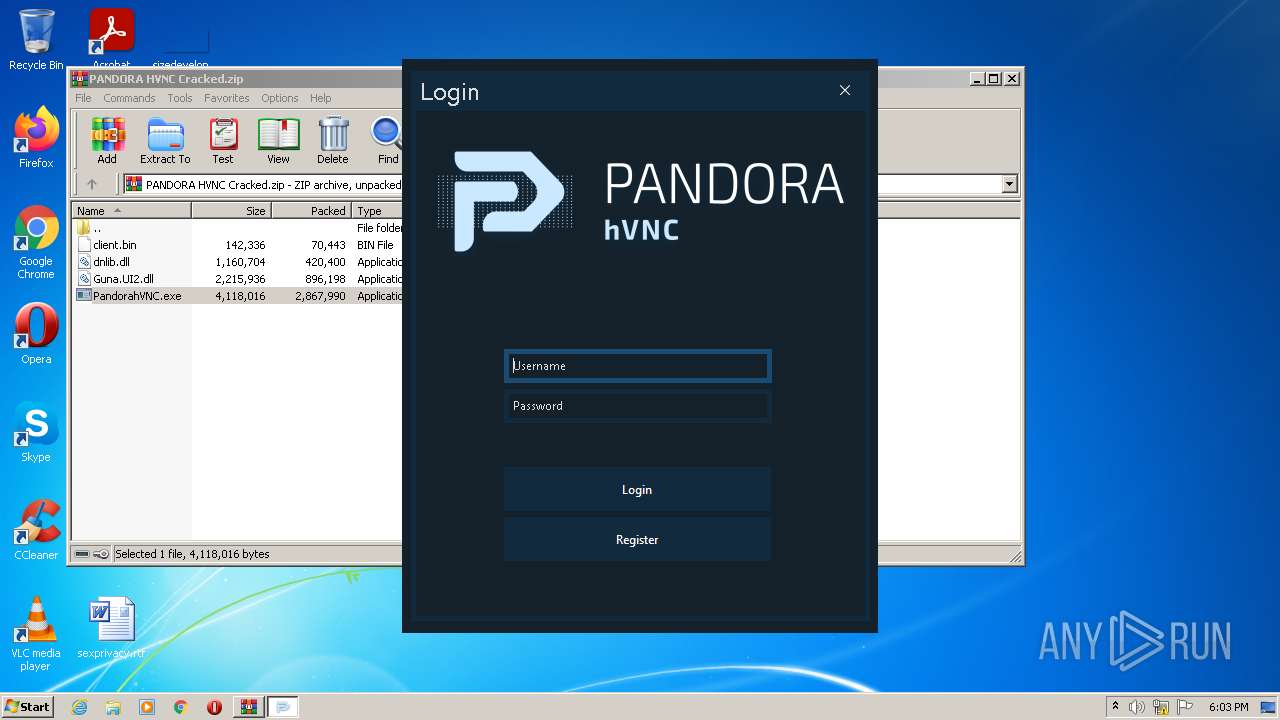Open Internet Explorer from the taskbar
This screenshot has height=720, width=1280.
(x=79, y=707)
